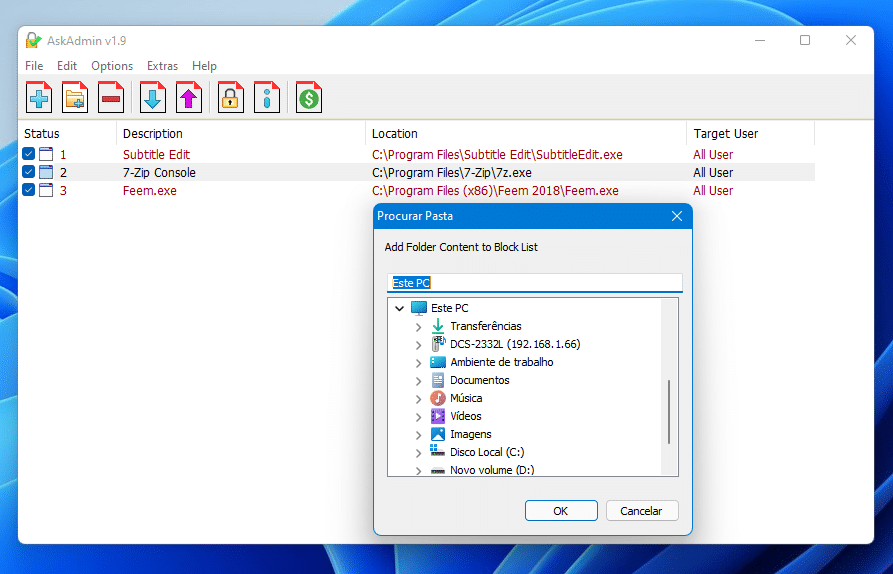This screenshot has height=574, width=893.
Task: Click the Import list (blue down arrow) icon
Action: (x=153, y=97)
